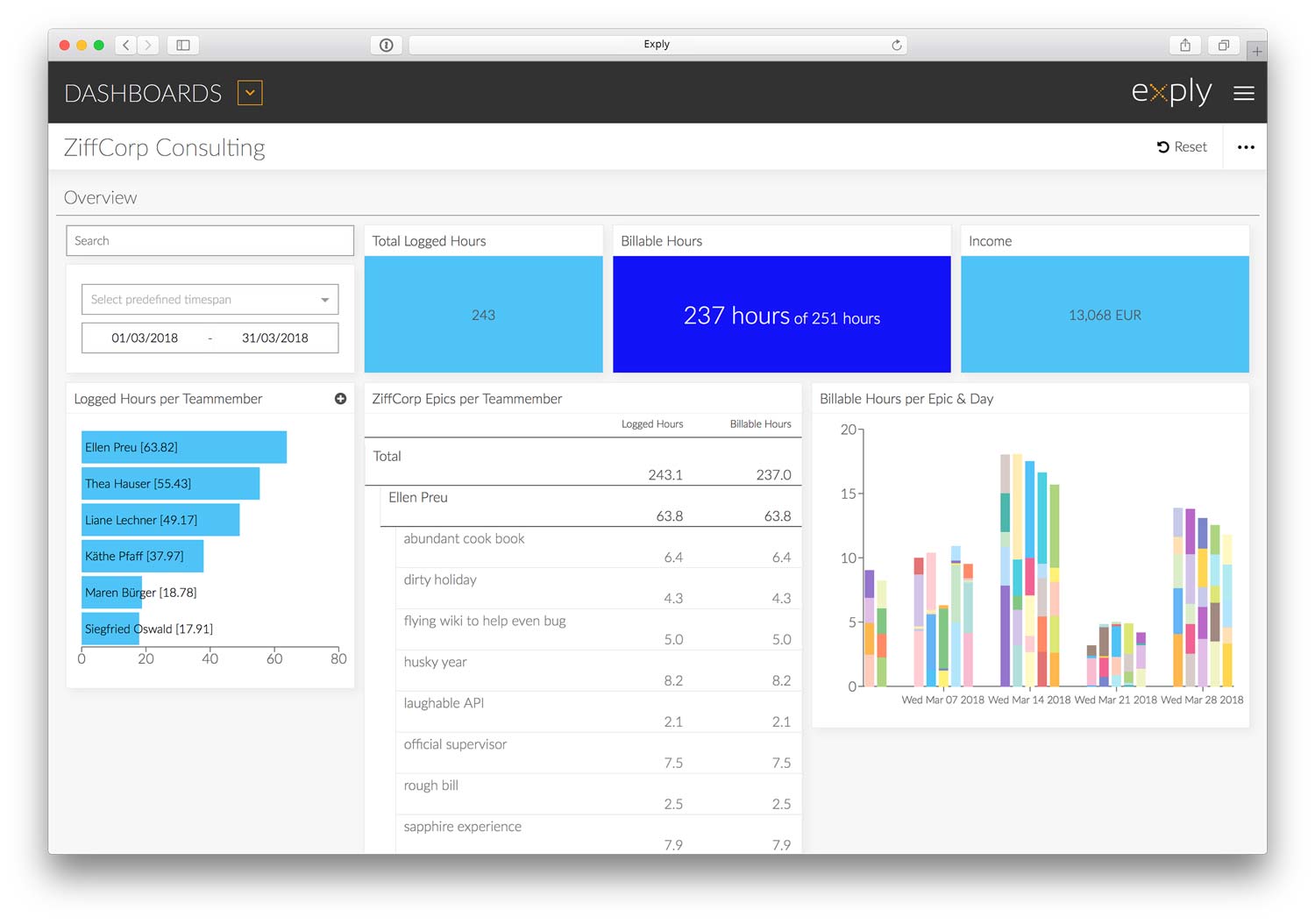
Task: Select the husky year epic row
Action: [x=598, y=671]
